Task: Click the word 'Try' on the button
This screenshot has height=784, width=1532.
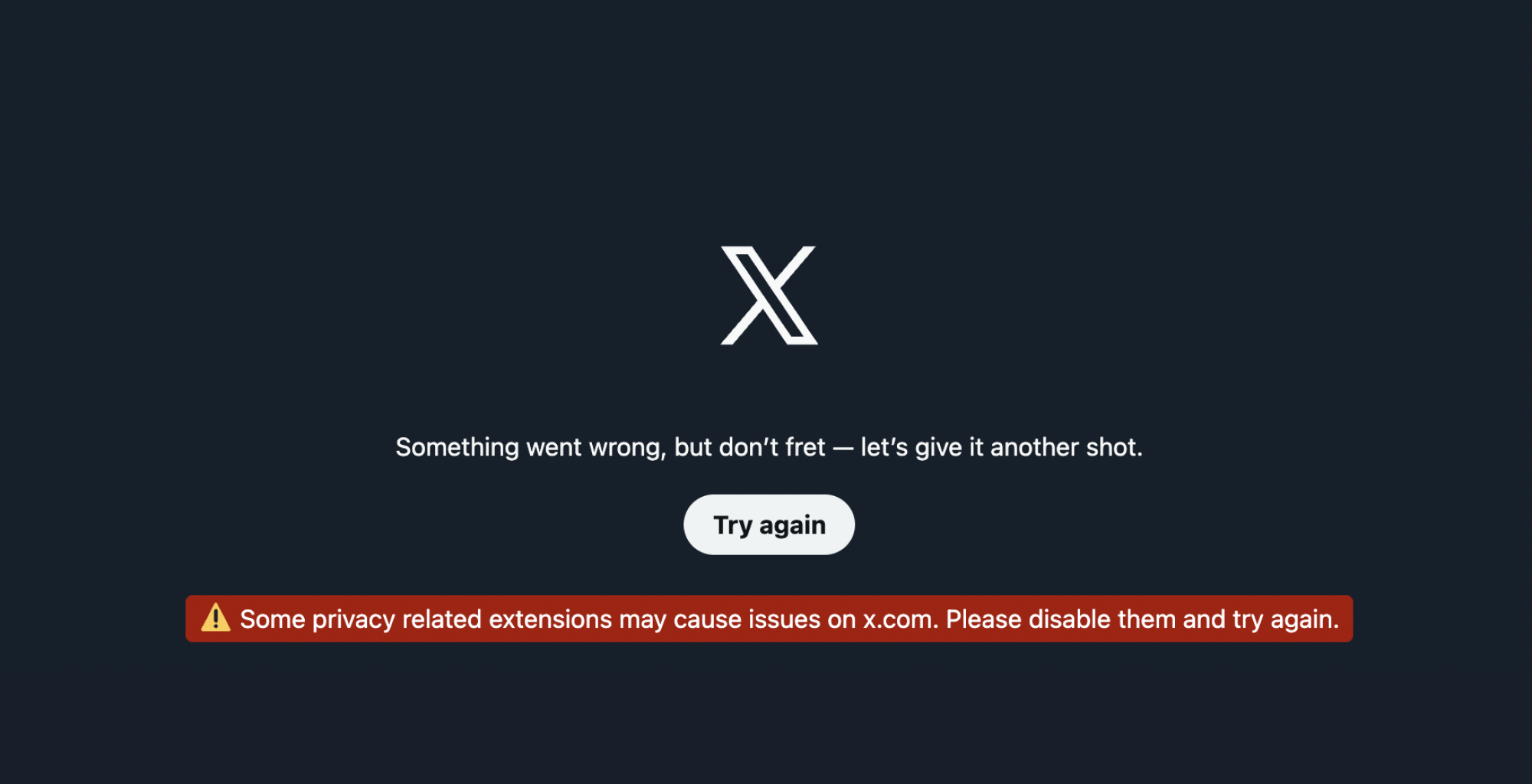Action: click(733, 526)
